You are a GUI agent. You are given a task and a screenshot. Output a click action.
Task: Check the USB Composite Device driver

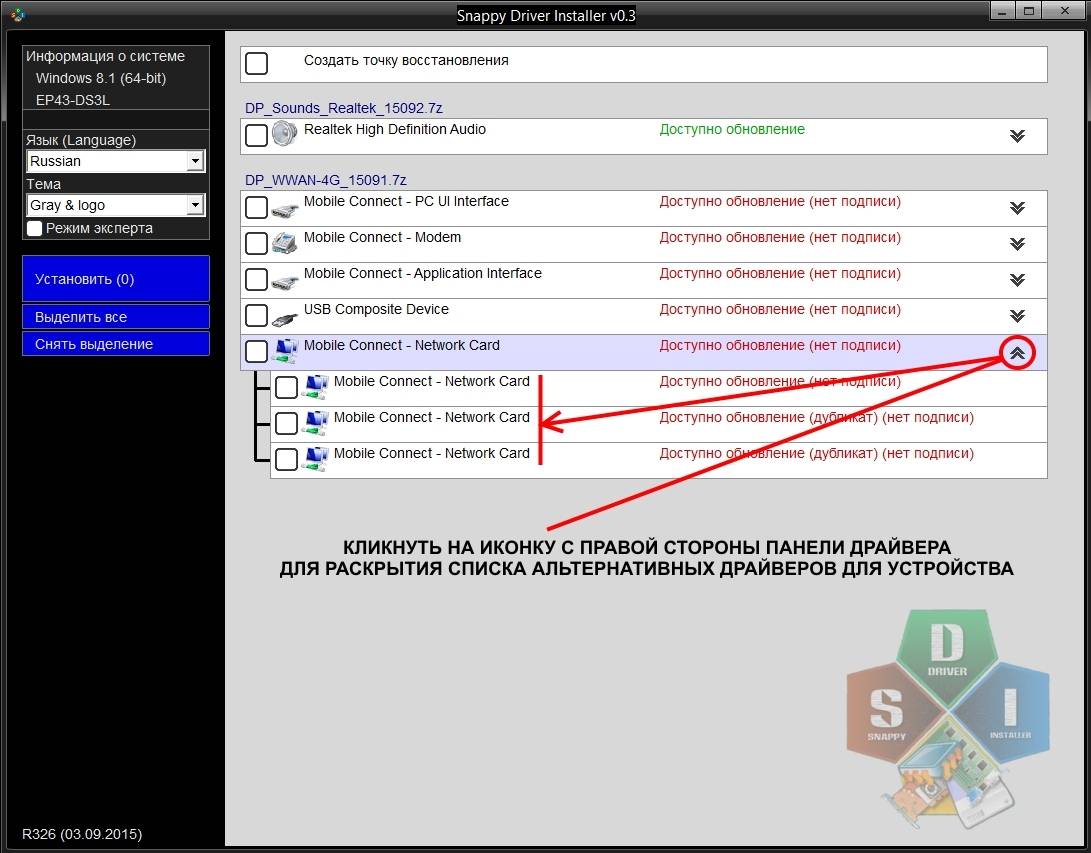click(256, 315)
